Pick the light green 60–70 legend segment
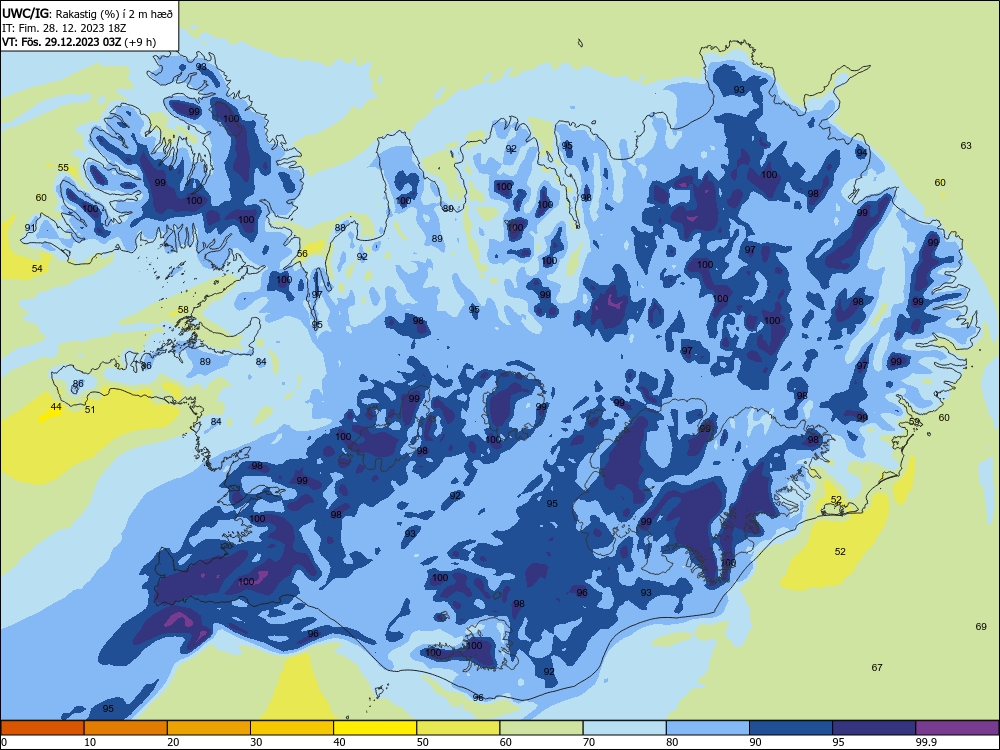This screenshot has height=750, width=1000. click(541, 728)
